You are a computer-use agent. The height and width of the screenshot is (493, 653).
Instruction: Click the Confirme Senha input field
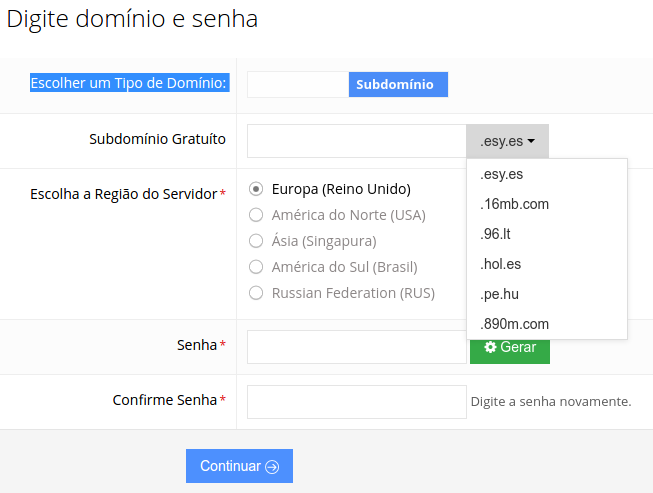tap(356, 401)
